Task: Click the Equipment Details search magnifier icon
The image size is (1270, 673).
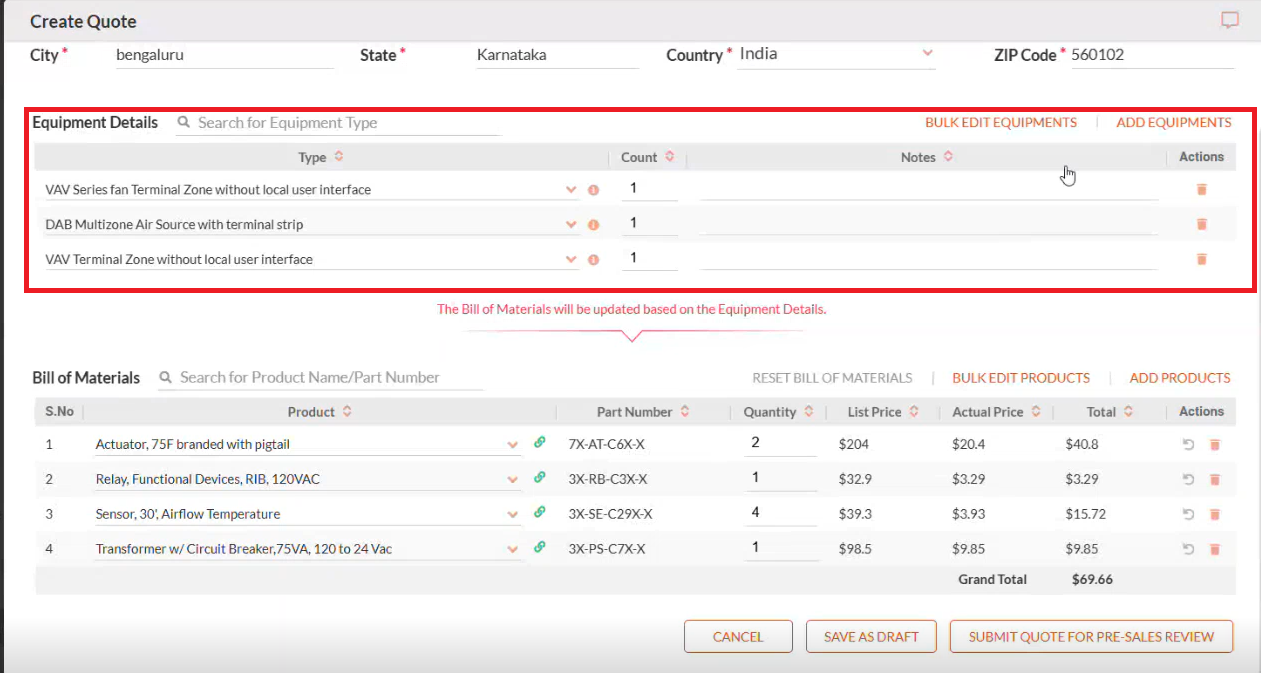Action: click(184, 122)
